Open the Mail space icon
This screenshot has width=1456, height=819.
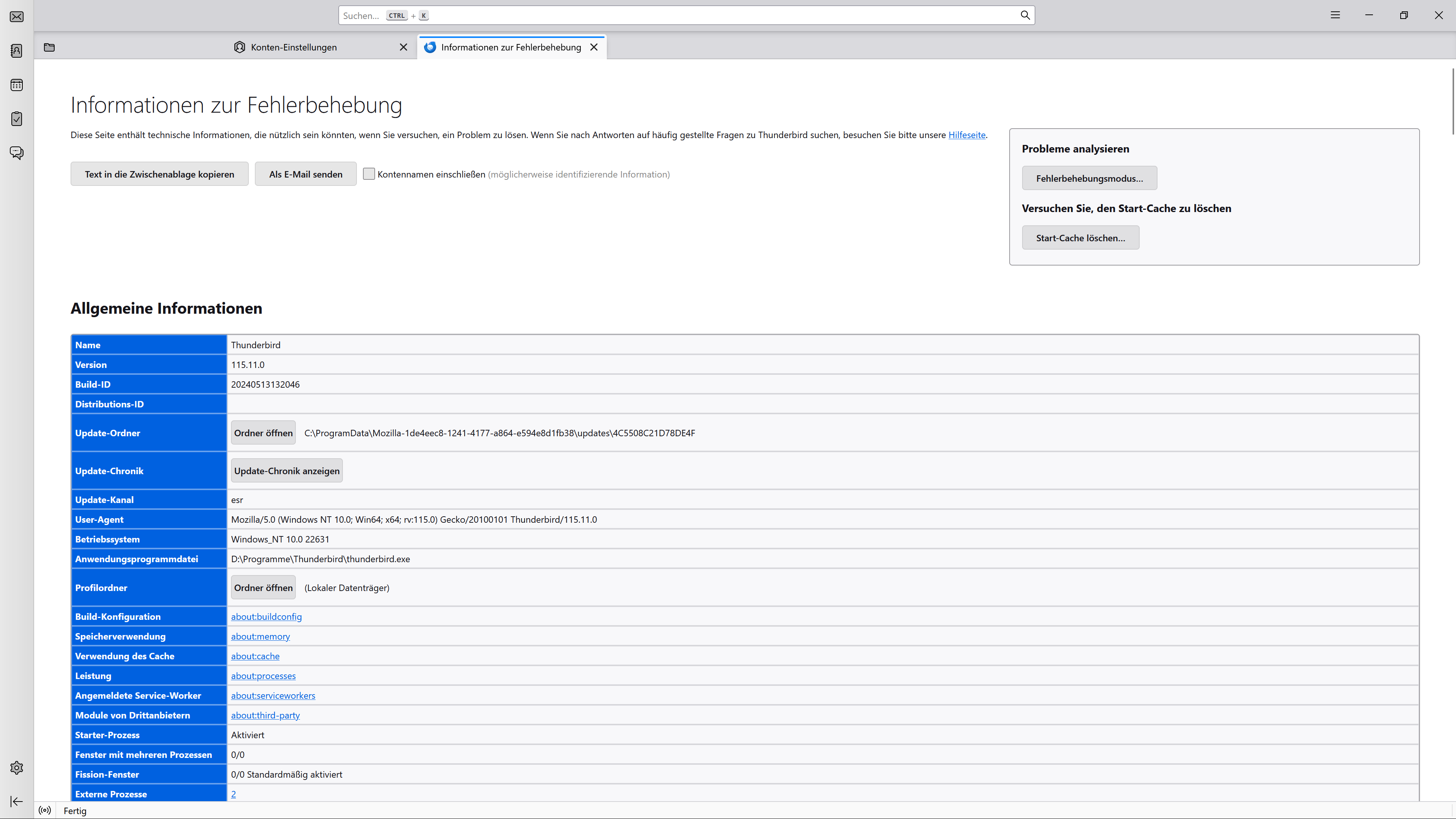coord(16,16)
